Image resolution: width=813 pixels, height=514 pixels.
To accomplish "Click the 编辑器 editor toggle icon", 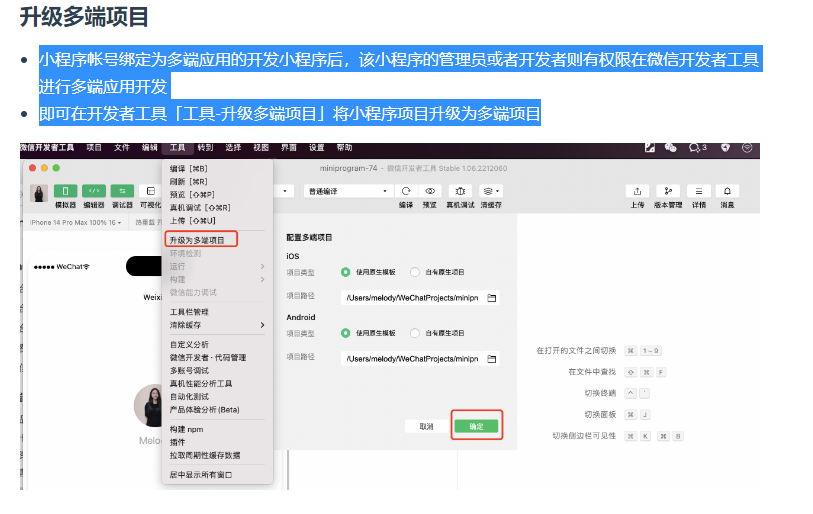I will (94, 191).
